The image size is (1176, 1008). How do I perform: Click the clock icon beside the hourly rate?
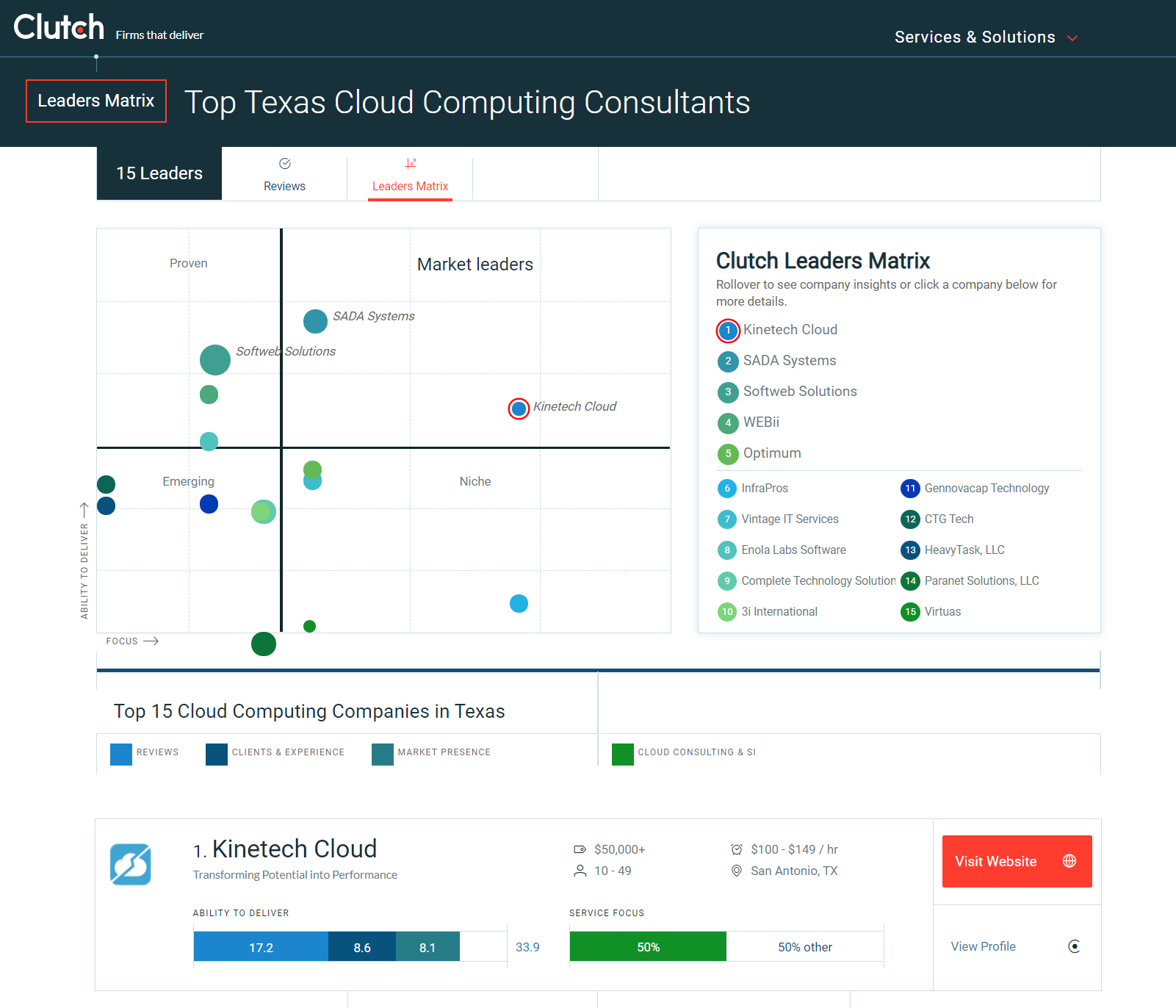[735, 849]
